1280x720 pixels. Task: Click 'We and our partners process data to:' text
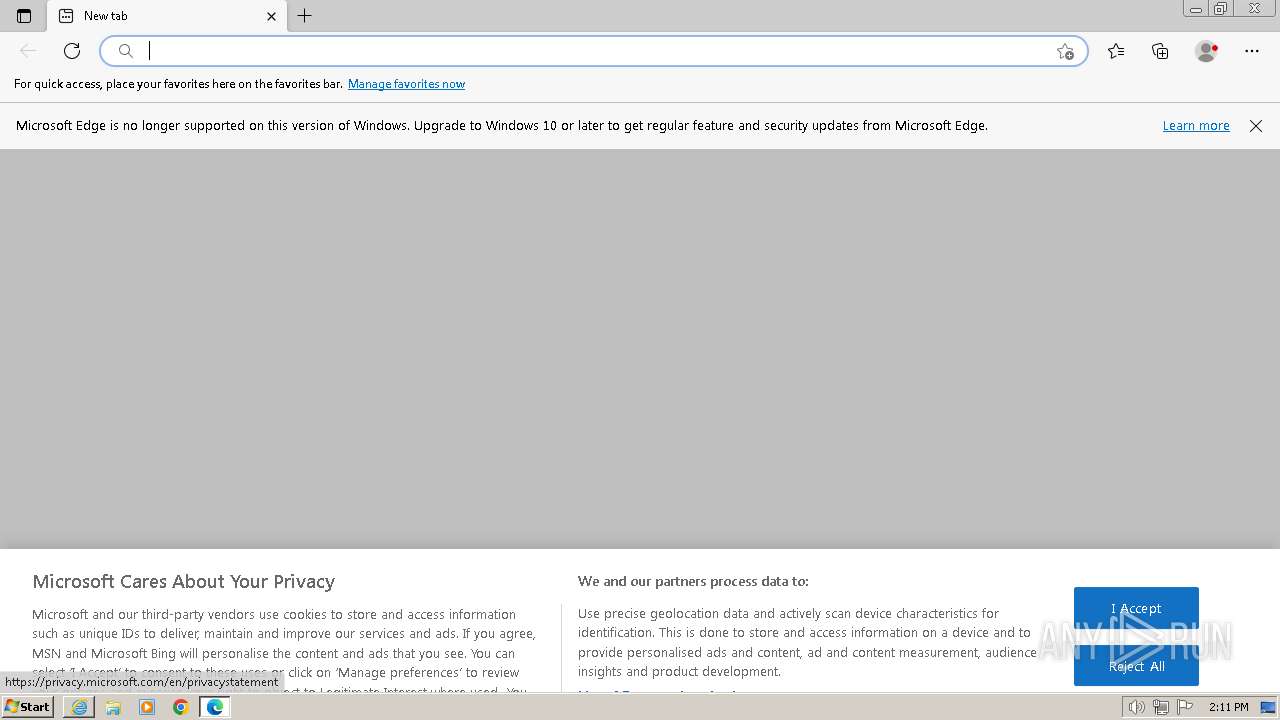[x=693, y=581]
